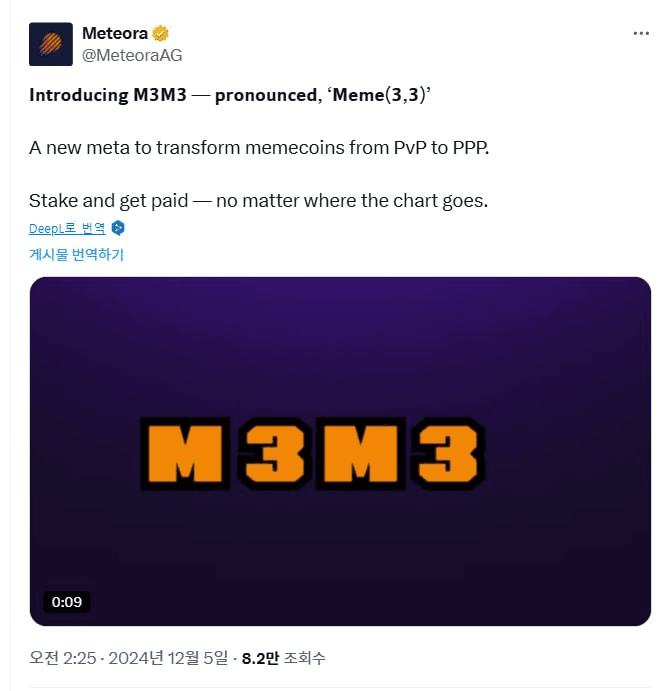Click the purple area at the top of the video
The width and height of the screenshot is (663, 691).
click(x=340, y=308)
